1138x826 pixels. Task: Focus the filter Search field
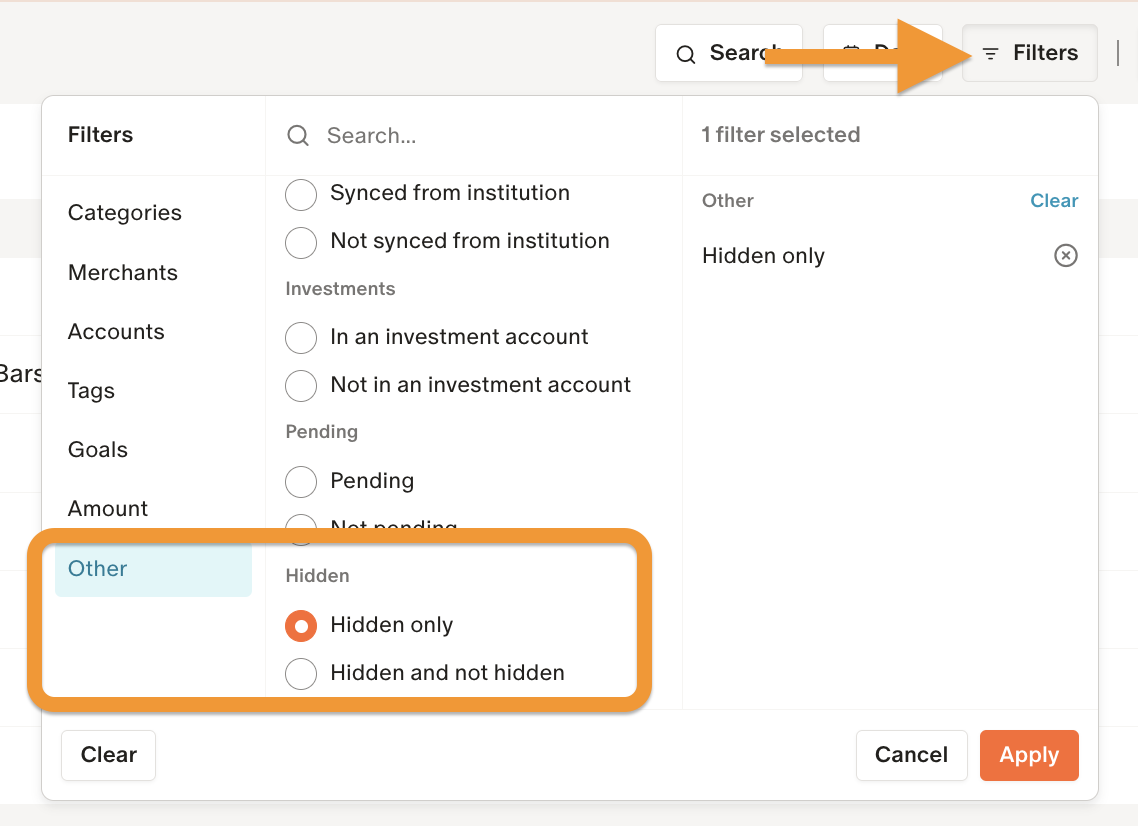(490, 136)
